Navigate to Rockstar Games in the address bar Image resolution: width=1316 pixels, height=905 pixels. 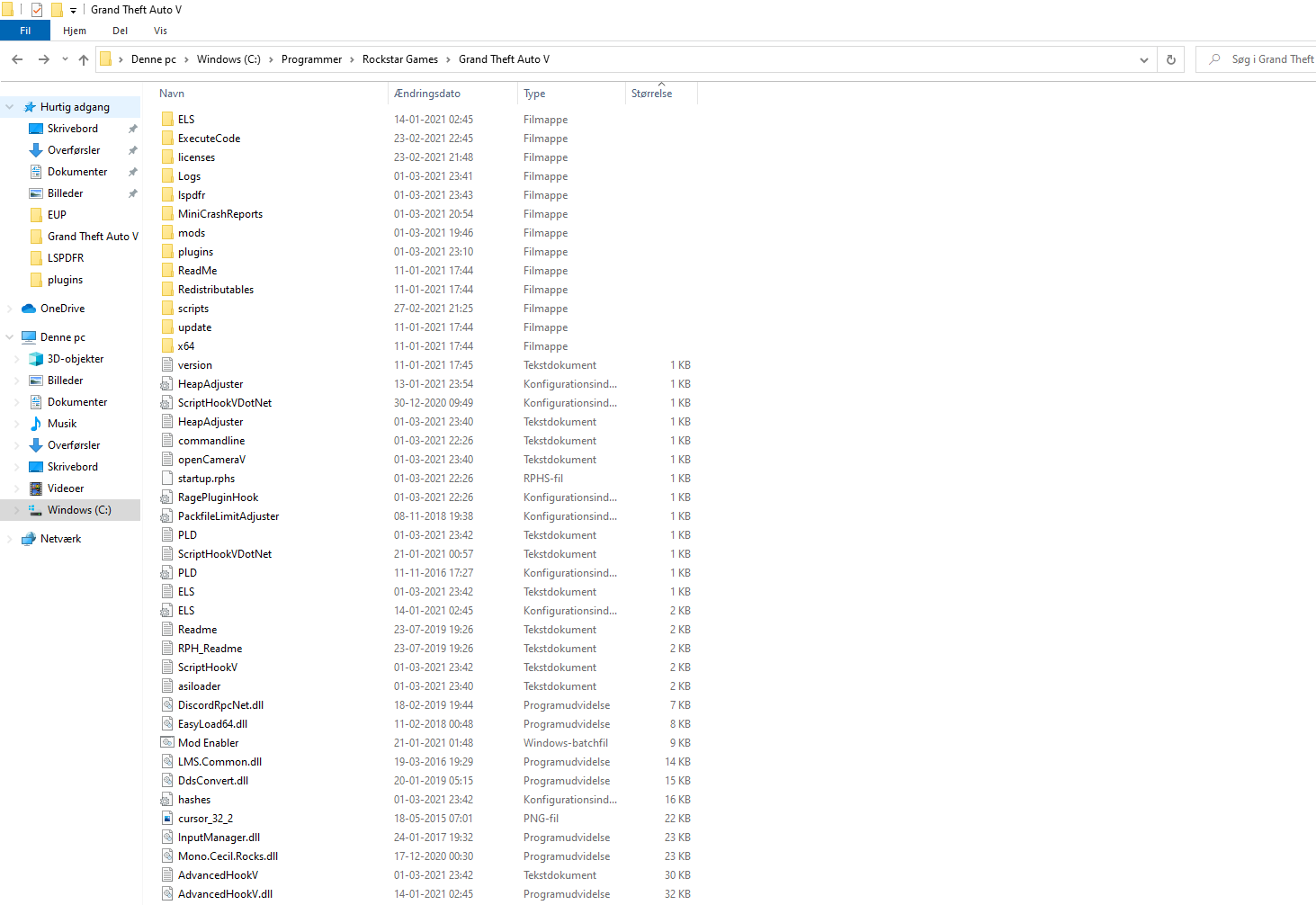tap(400, 59)
